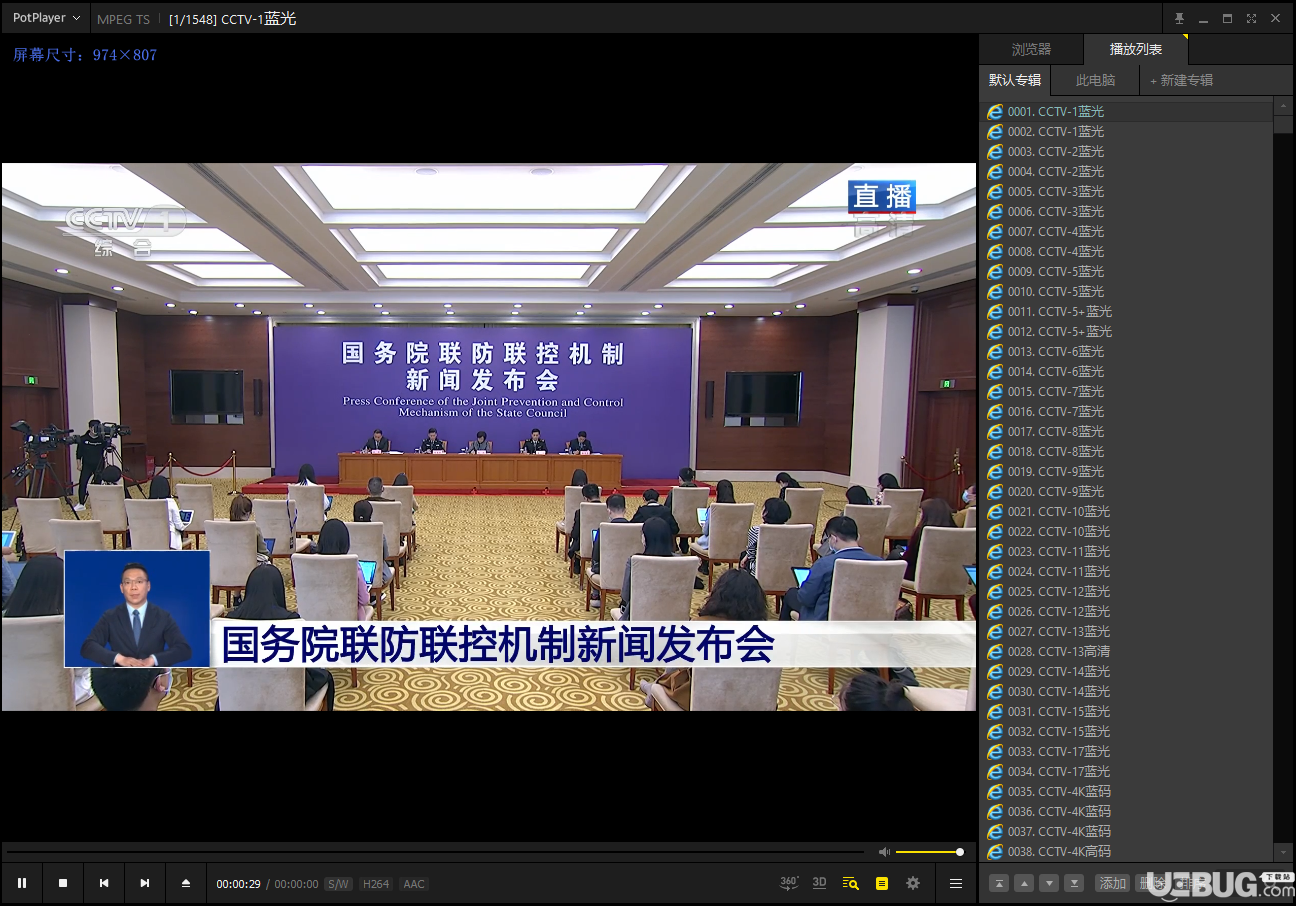Click the H264 video codec label
The height and width of the screenshot is (906, 1296).
(x=376, y=884)
